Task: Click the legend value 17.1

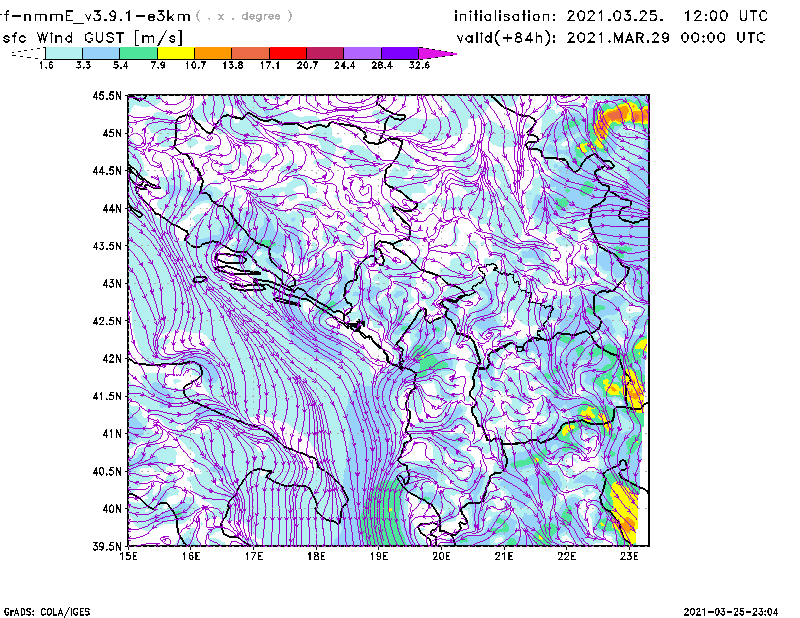Action: point(270,65)
